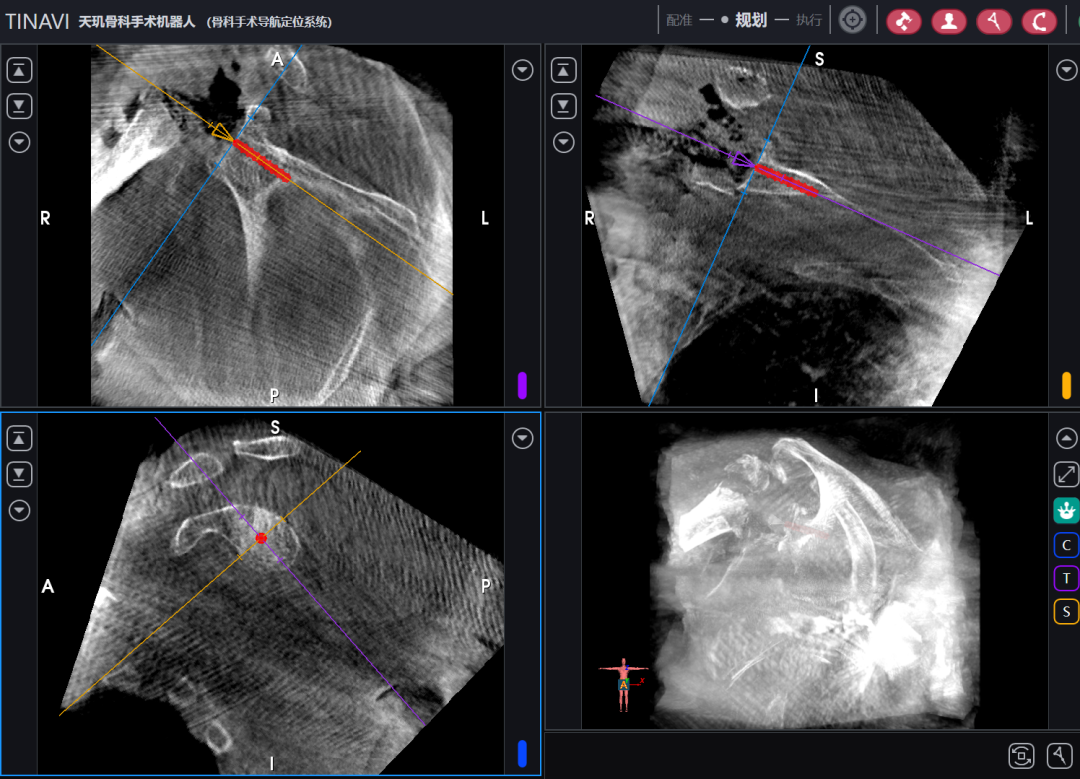Viewport: 1080px width, 779px height.
Task: Click the red C-arm status icon
Action: pos(1040,21)
